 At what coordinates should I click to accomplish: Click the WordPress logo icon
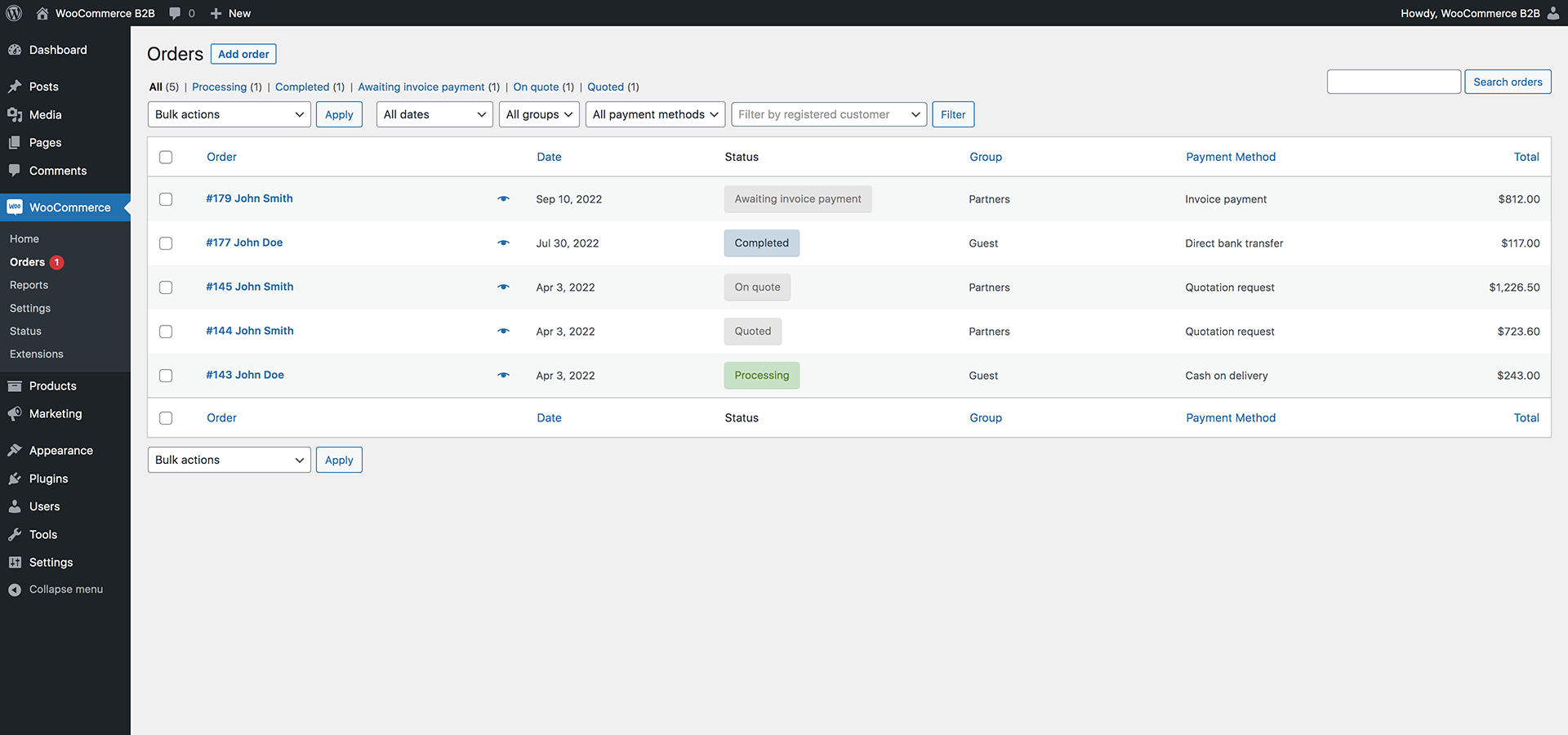click(x=14, y=13)
